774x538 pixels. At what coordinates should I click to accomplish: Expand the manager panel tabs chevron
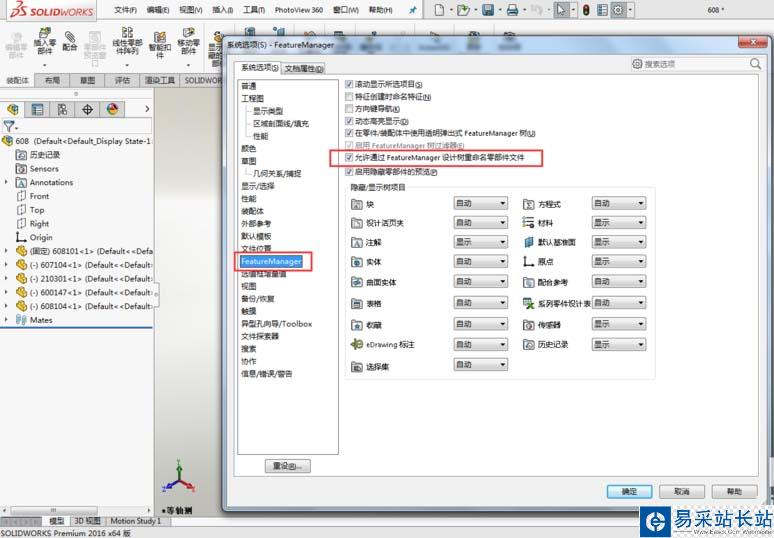point(147,109)
